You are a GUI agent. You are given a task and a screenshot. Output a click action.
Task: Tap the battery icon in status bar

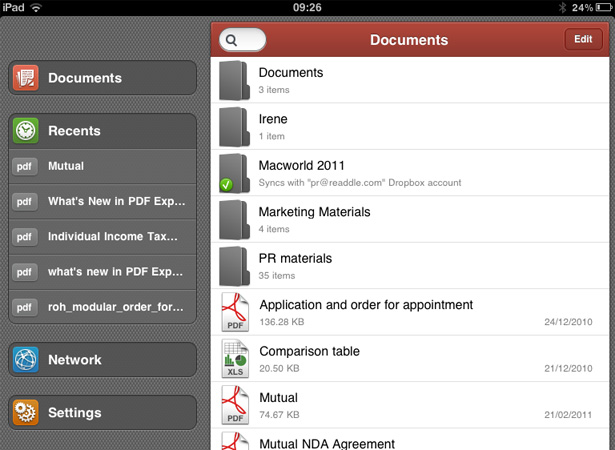604,7
